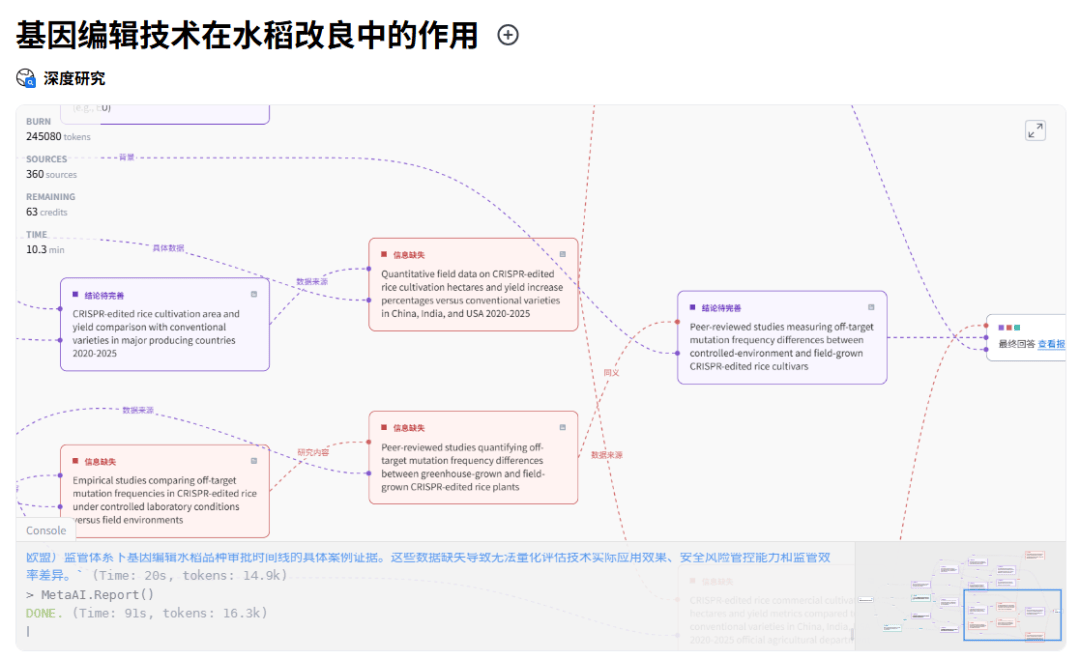Open note icon on 'Empirical studies comparing' node
Image resolution: width=1080 pixels, height=659 pixels.
pos(254,461)
